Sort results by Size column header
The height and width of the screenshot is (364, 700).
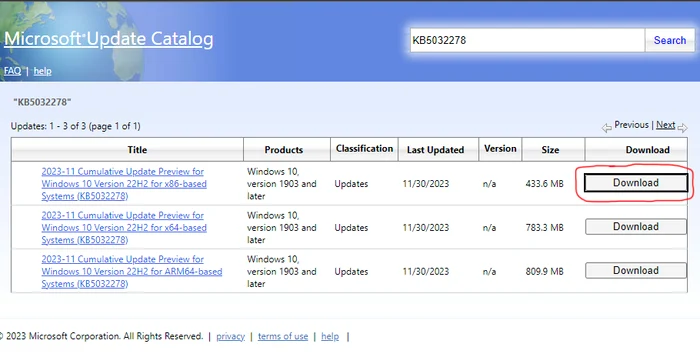tap(550, 150)
